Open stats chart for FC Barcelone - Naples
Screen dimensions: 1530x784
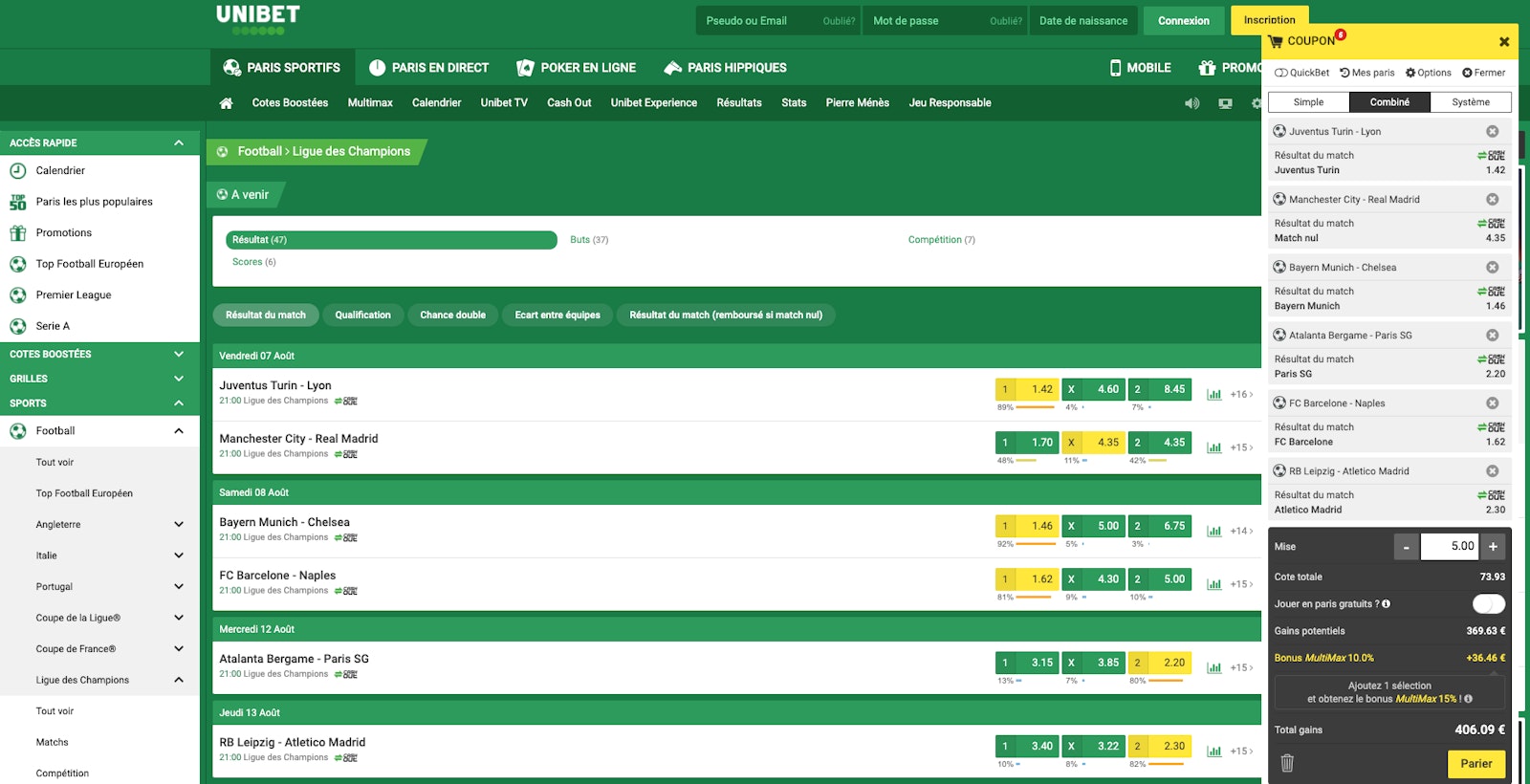[x=1214, y=584]
